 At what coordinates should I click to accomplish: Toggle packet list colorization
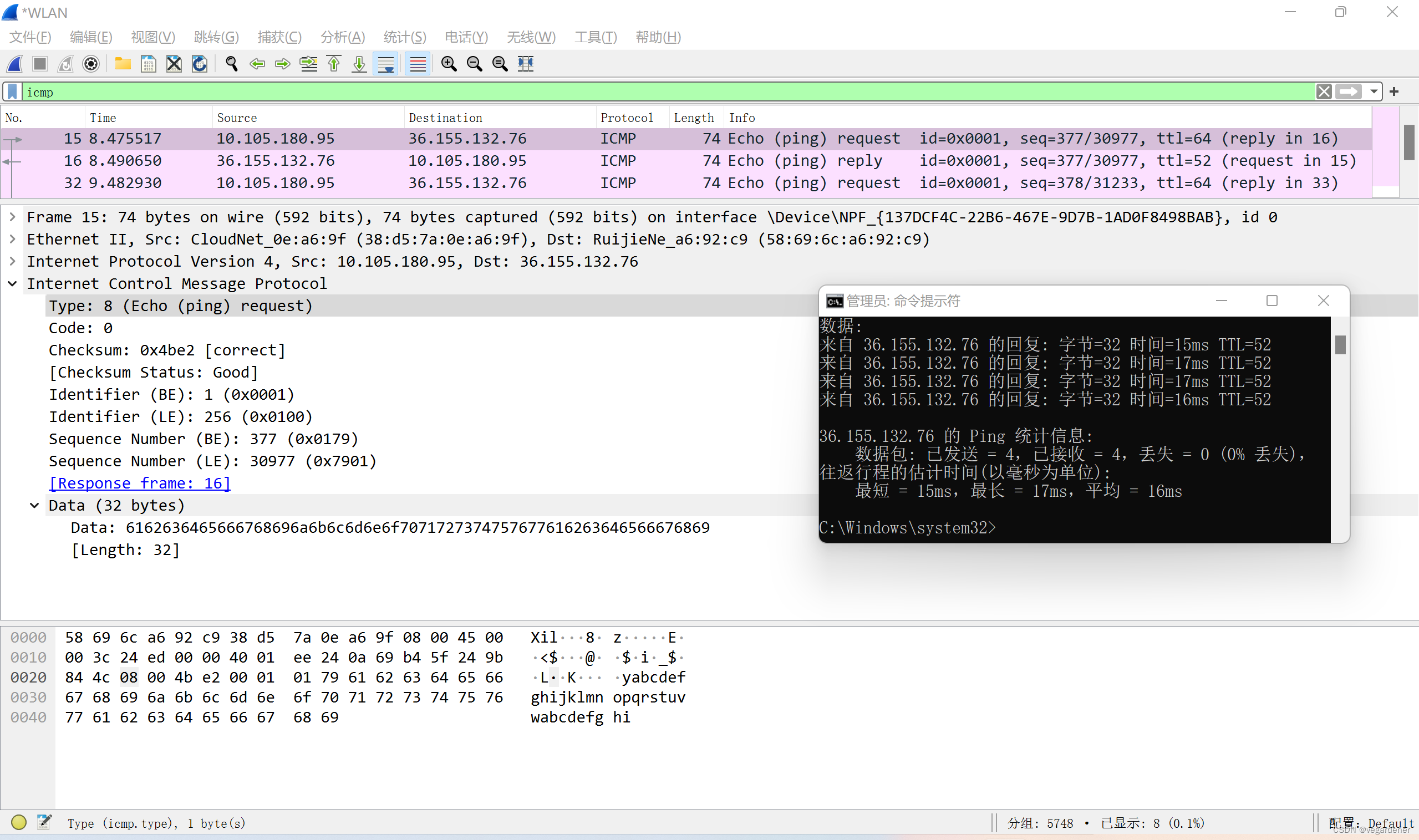click(x=418, y=64)
